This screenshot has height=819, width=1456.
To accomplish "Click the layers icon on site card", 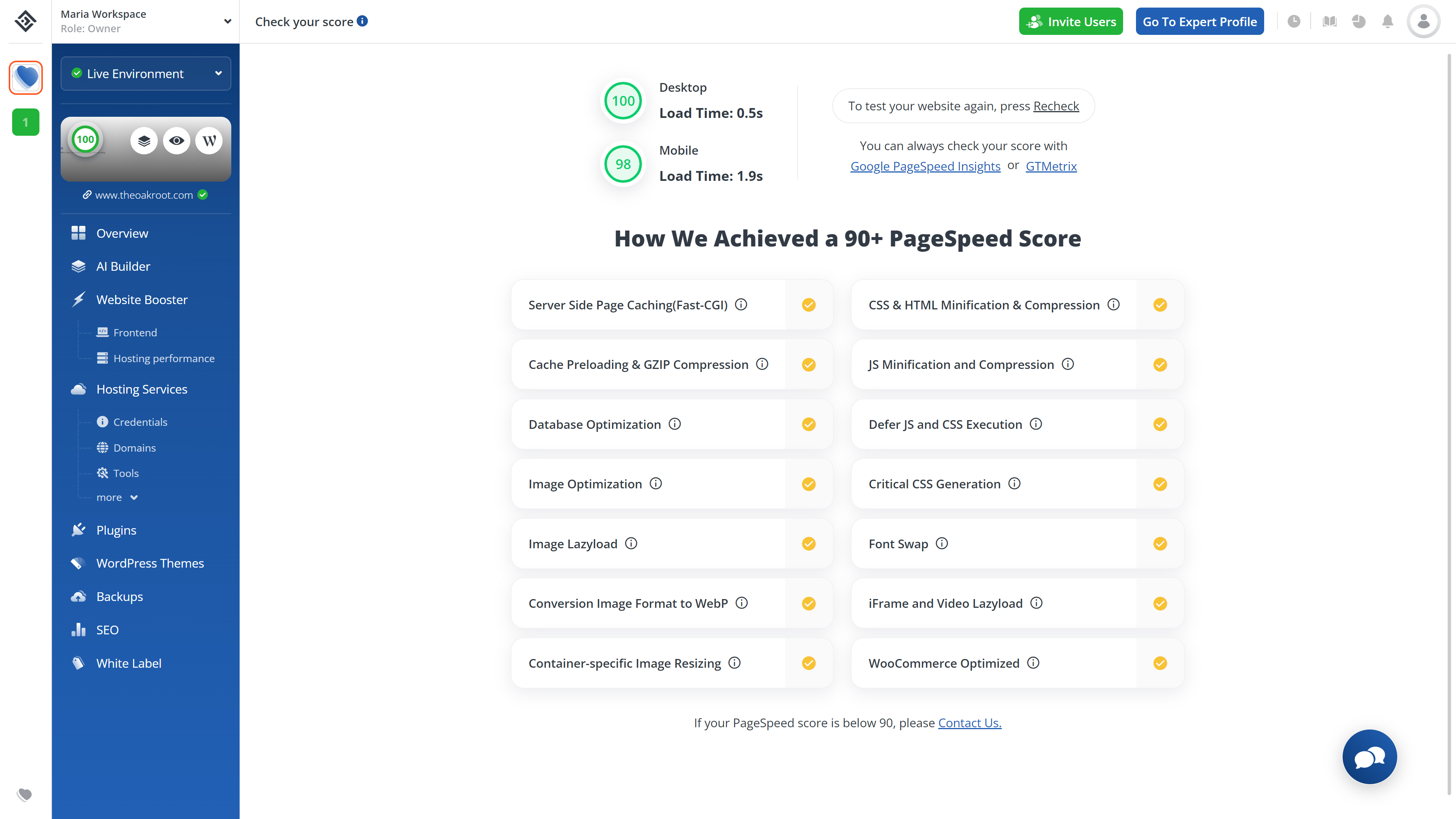I will [x=144, y=141].
